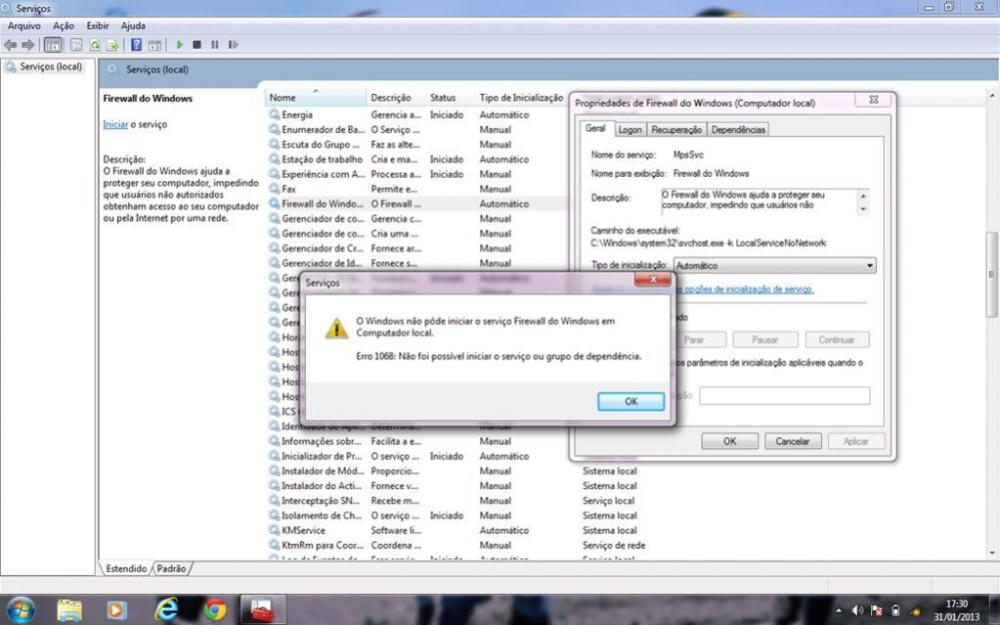
Task: Click the Forward arrow in the toolbar
Action: (28, 45)
